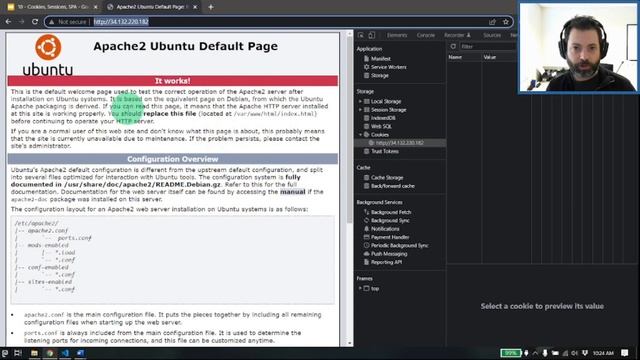The height and width of the screenshot is (360, 640).
Task: Expand the Session Storage tree node
Action: click(360, 110)
